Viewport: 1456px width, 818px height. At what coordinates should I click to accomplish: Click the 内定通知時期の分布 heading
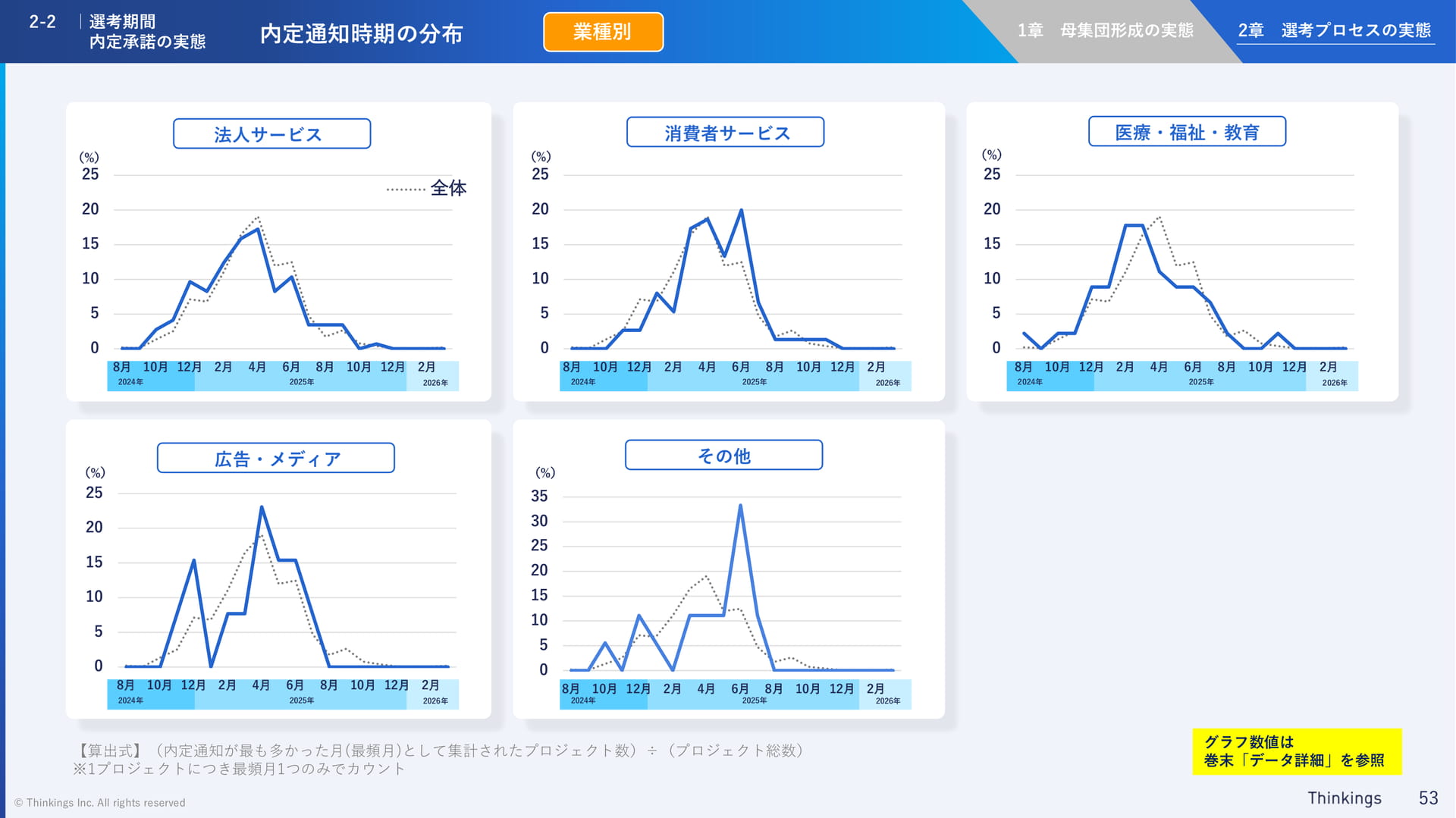(x=362, y=33)
